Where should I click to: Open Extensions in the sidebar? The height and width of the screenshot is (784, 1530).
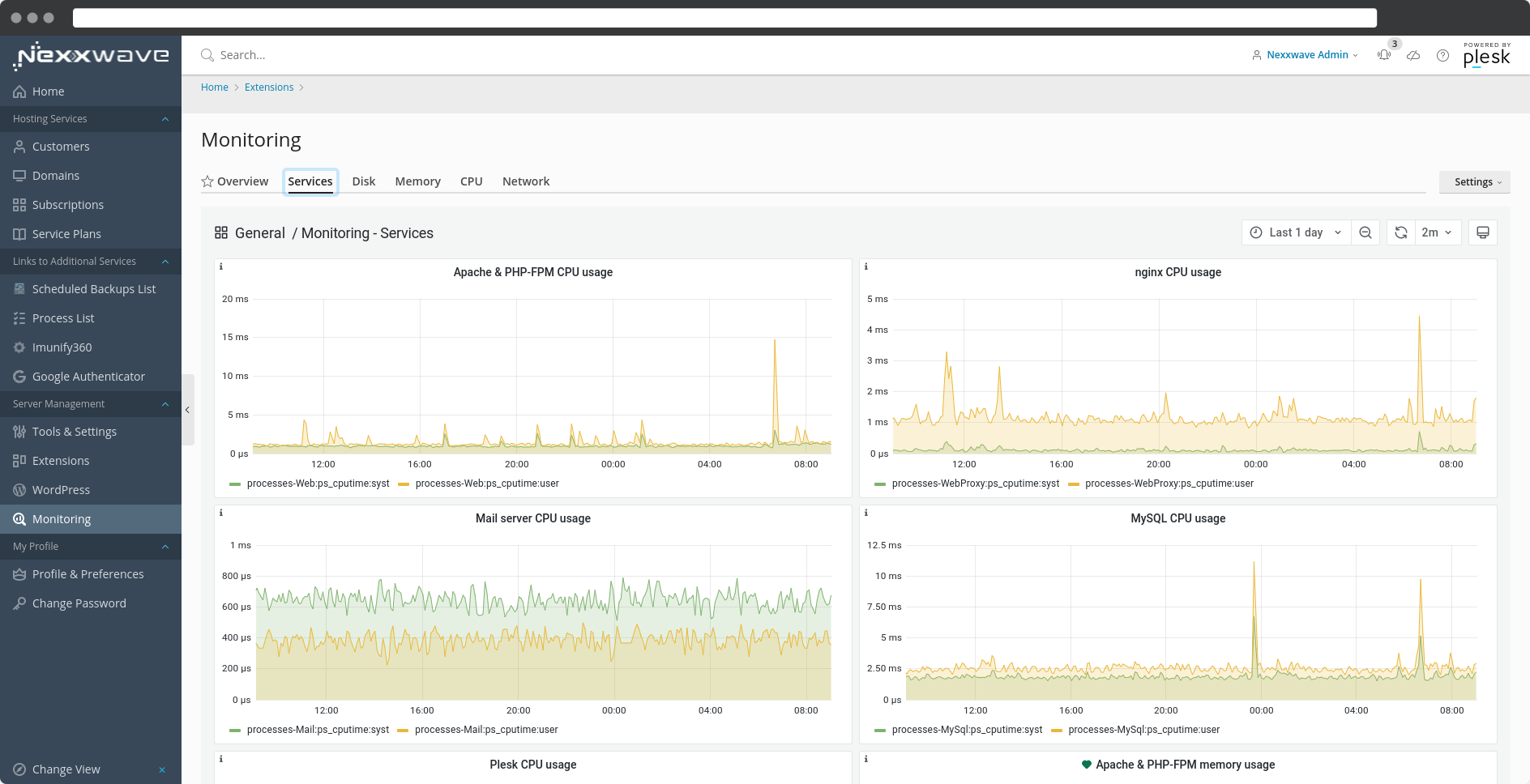click(x=91, y=461)
